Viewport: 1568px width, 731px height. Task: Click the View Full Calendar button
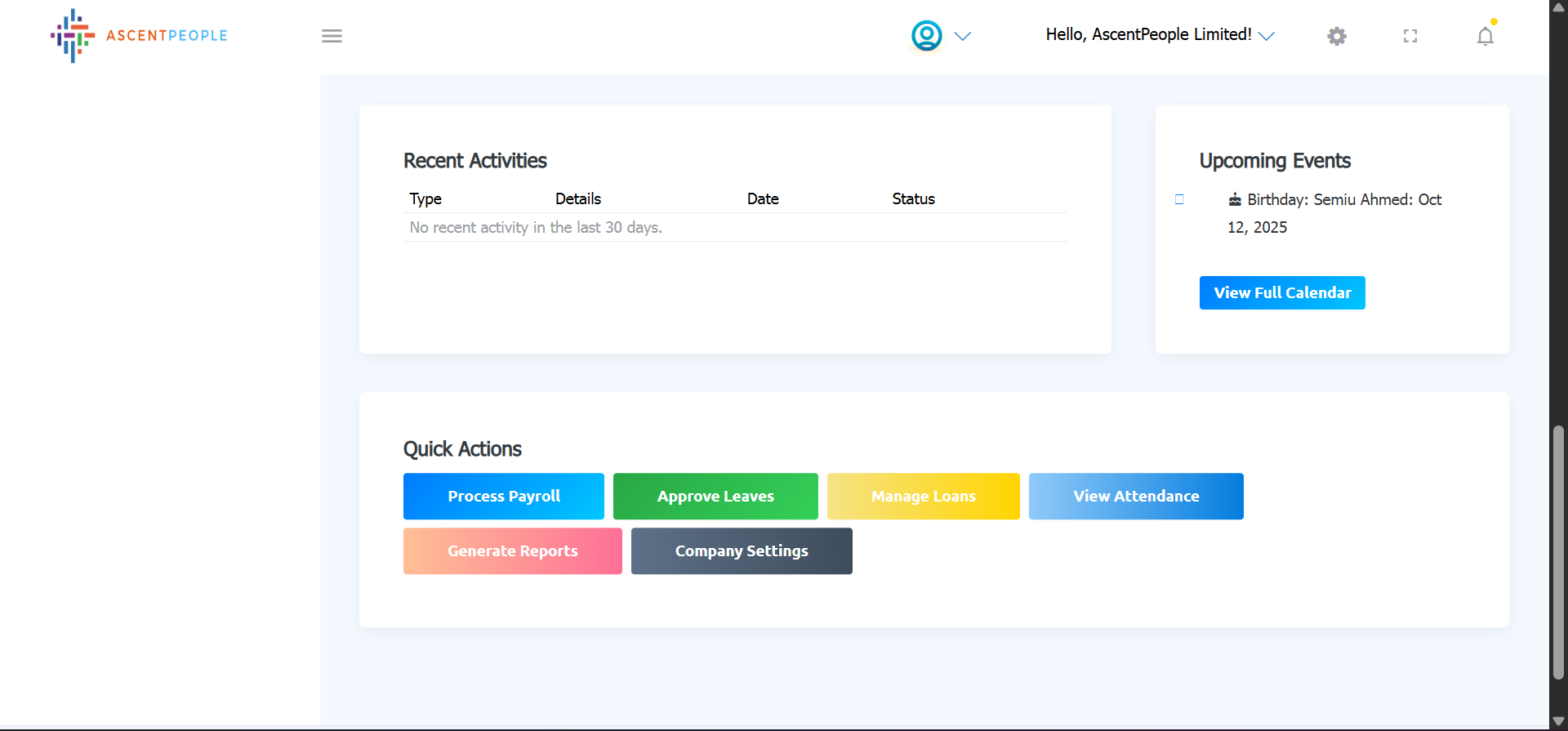coord(1281,293)
